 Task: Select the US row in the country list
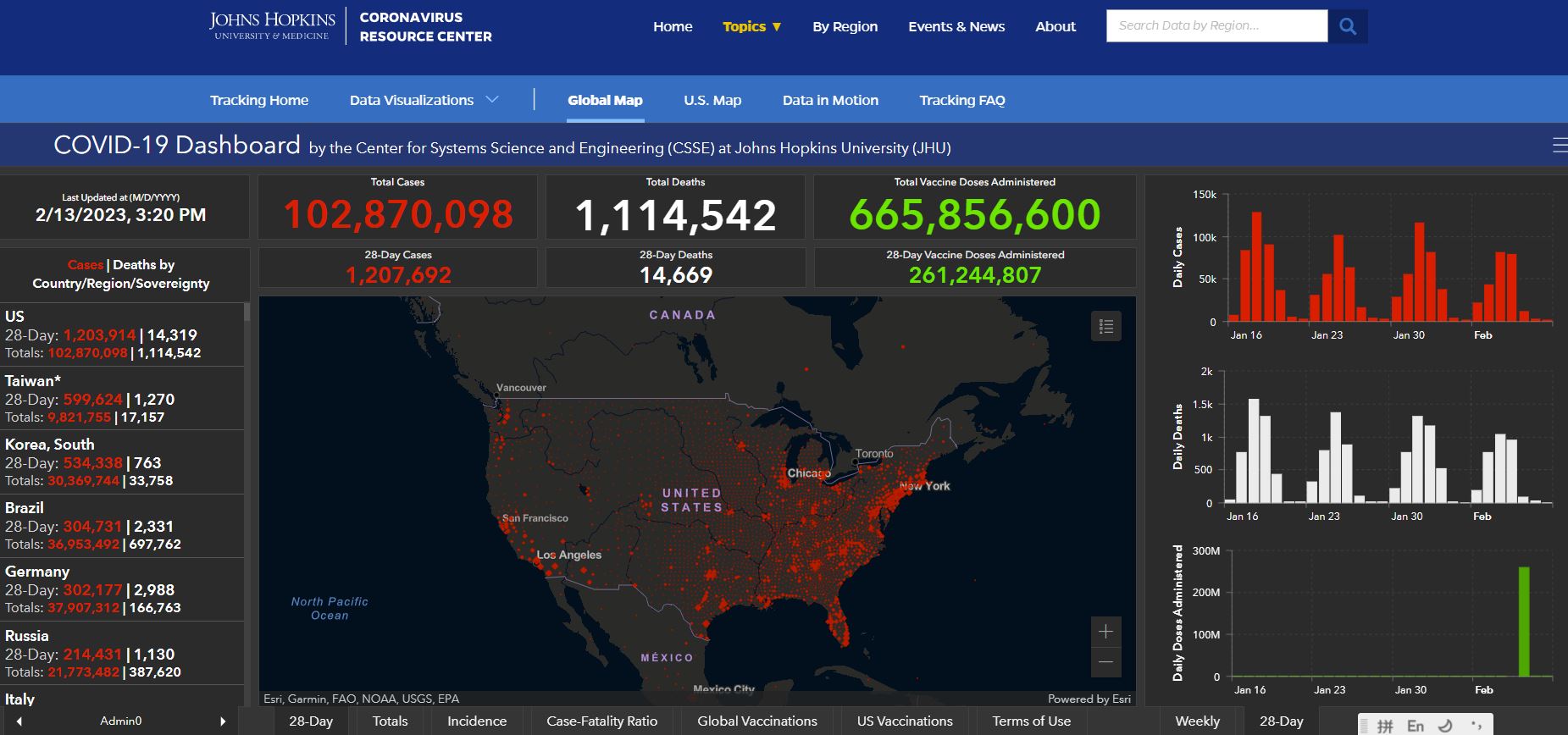(x=122, y=334)
